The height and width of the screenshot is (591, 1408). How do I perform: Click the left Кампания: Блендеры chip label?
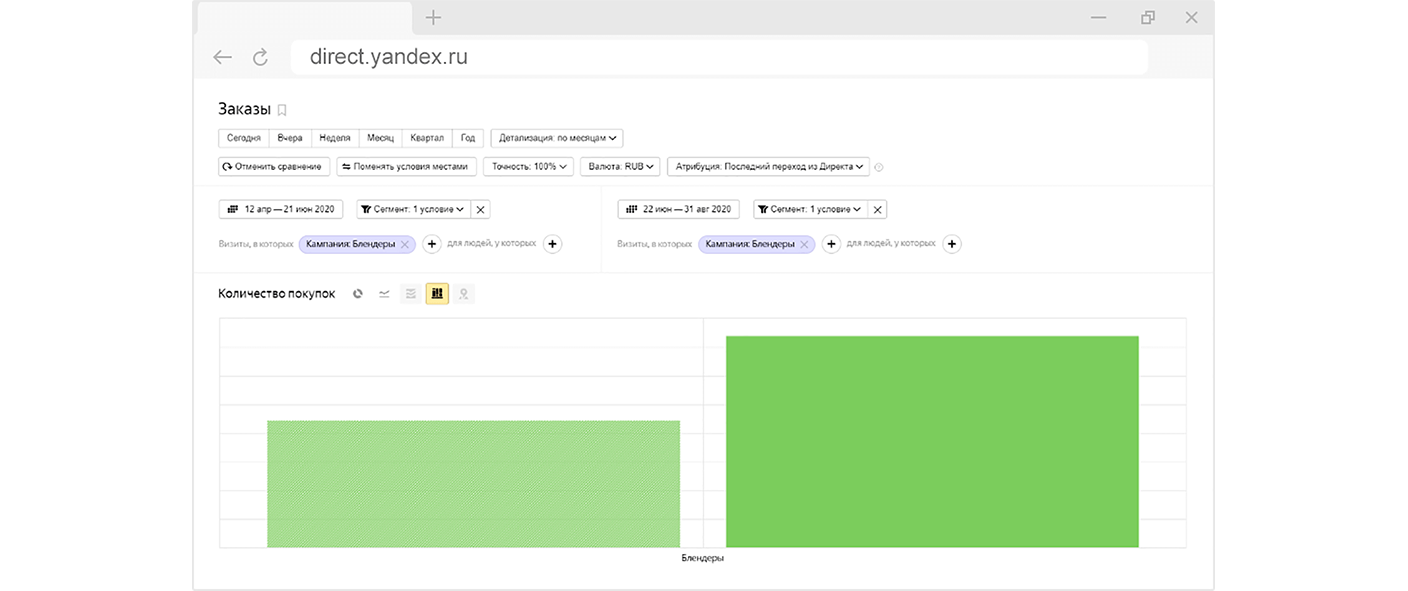(x=350, y=244)
